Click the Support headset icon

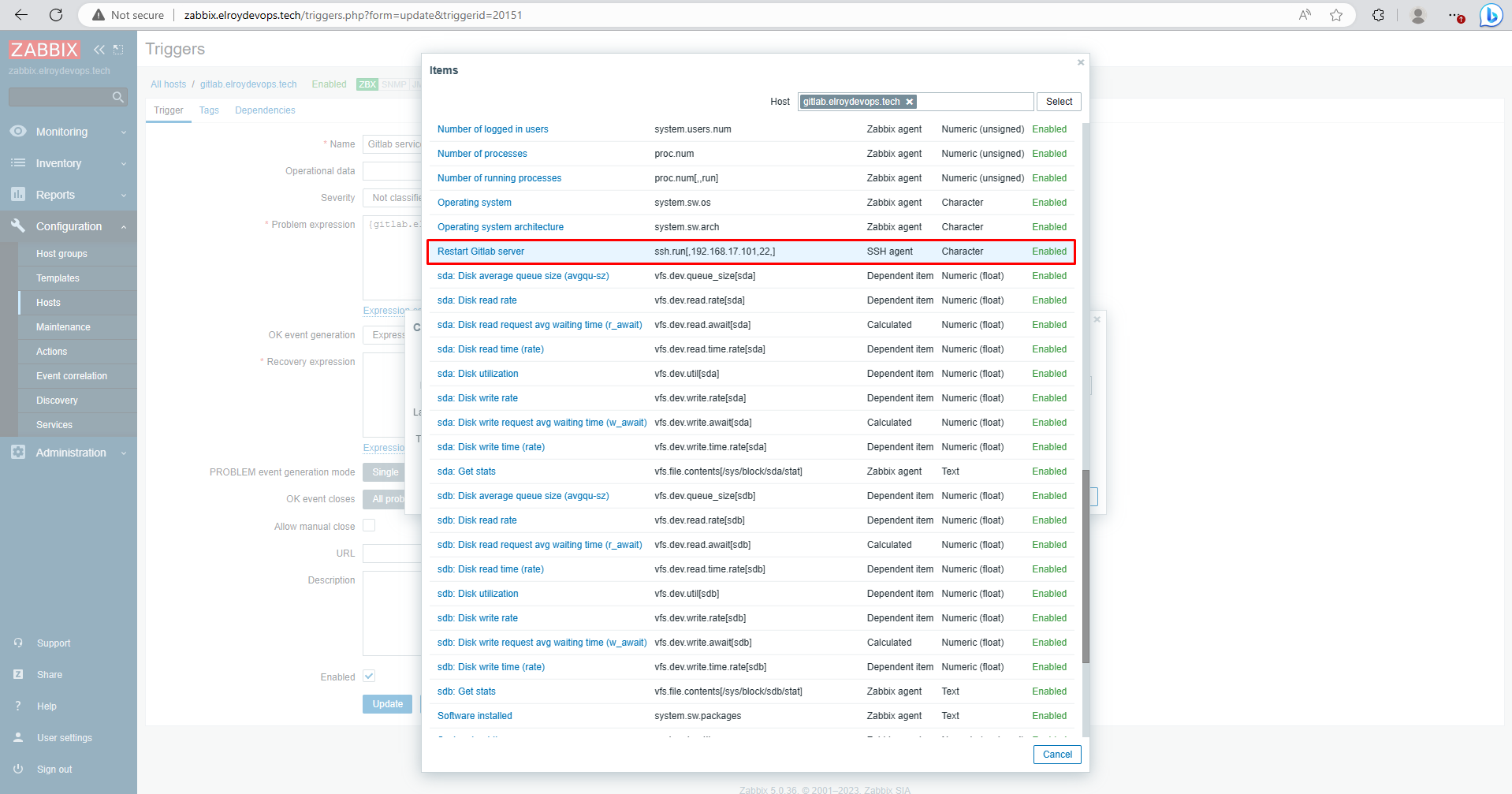pyautogui.click(x=18, y=643)
